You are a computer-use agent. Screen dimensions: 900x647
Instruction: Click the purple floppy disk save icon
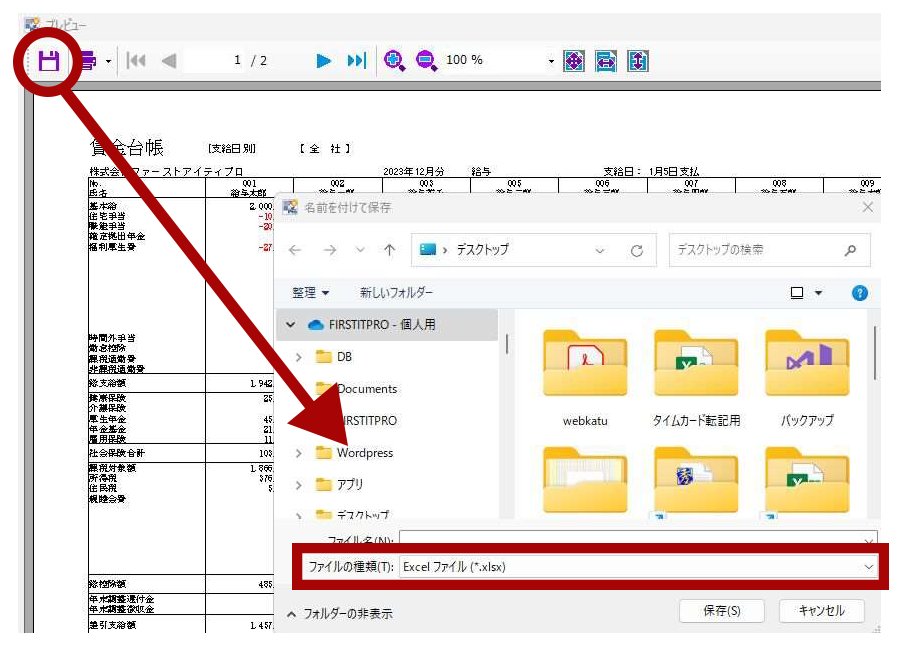(x=49, y=61)
